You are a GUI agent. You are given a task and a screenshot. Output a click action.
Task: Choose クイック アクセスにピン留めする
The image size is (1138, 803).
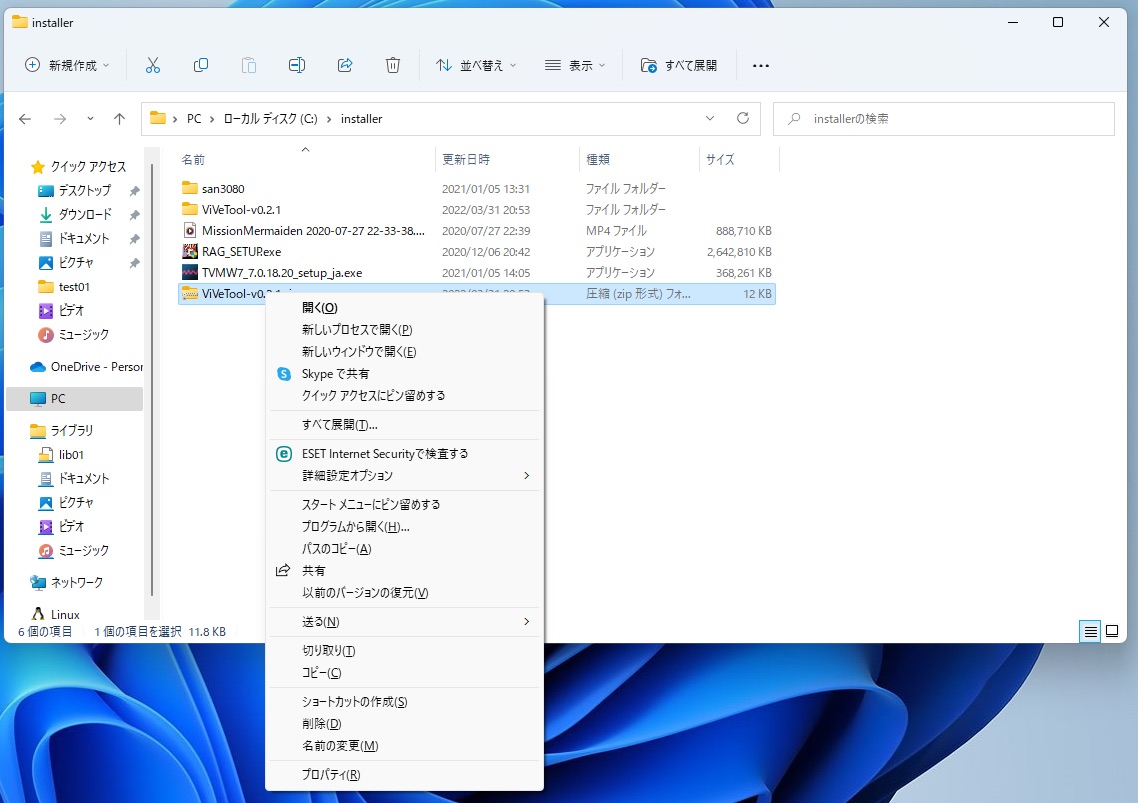tap(404, 396)
